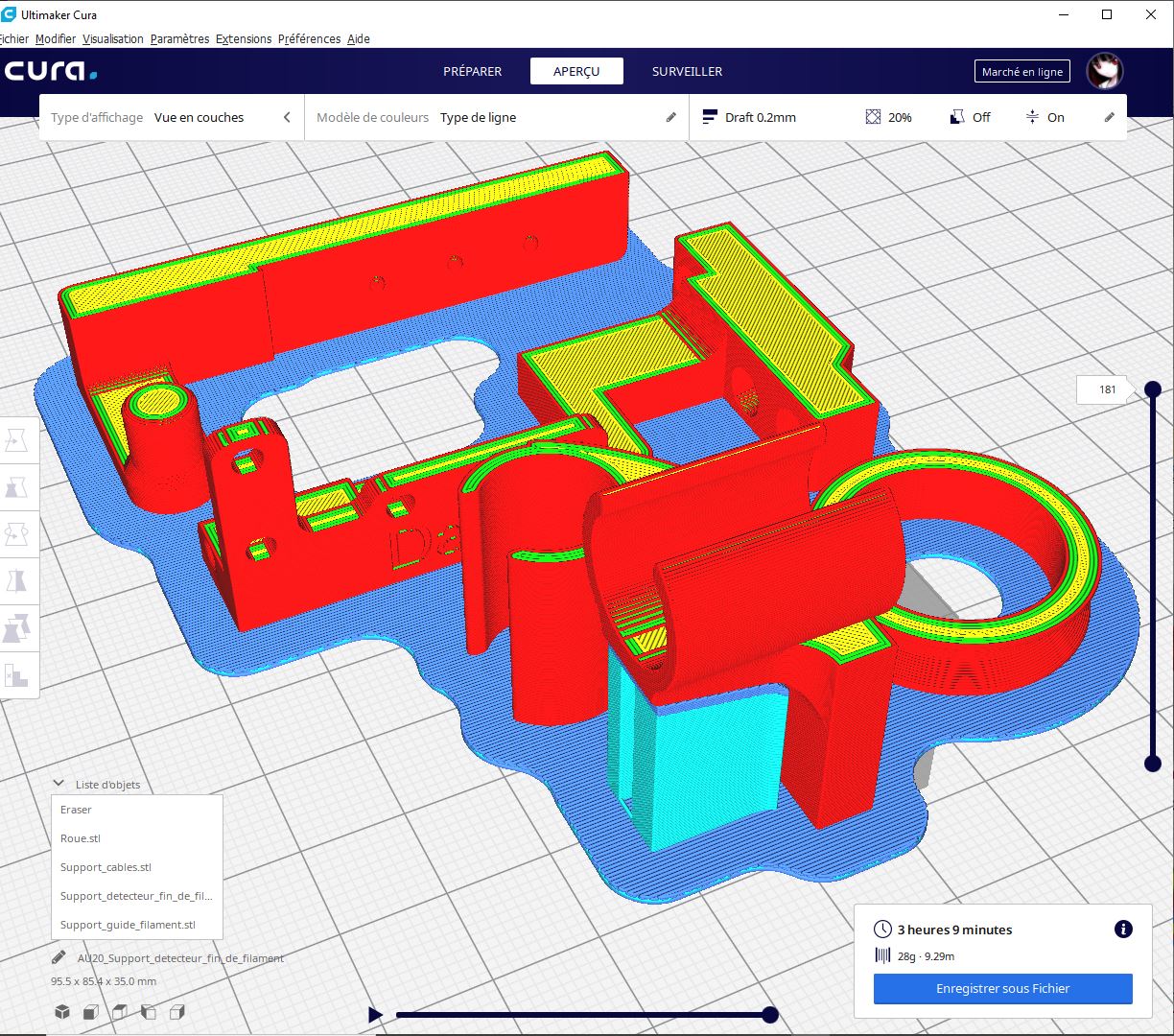Select the Support Blocker tool icon
Viewport: 1174px width, 1036px height.
tap(16, 674)
